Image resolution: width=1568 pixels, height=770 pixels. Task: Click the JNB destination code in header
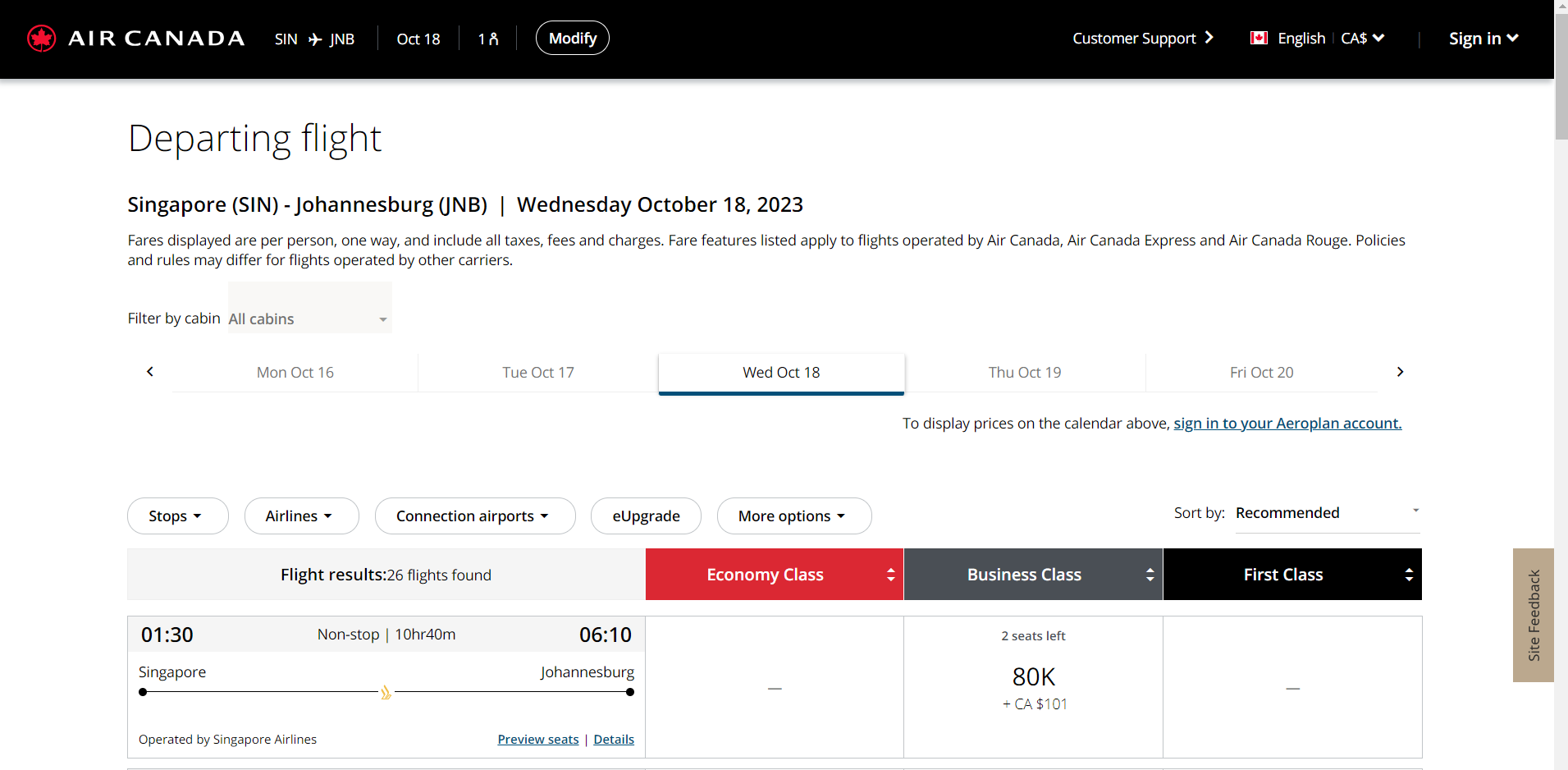point(342,39)
